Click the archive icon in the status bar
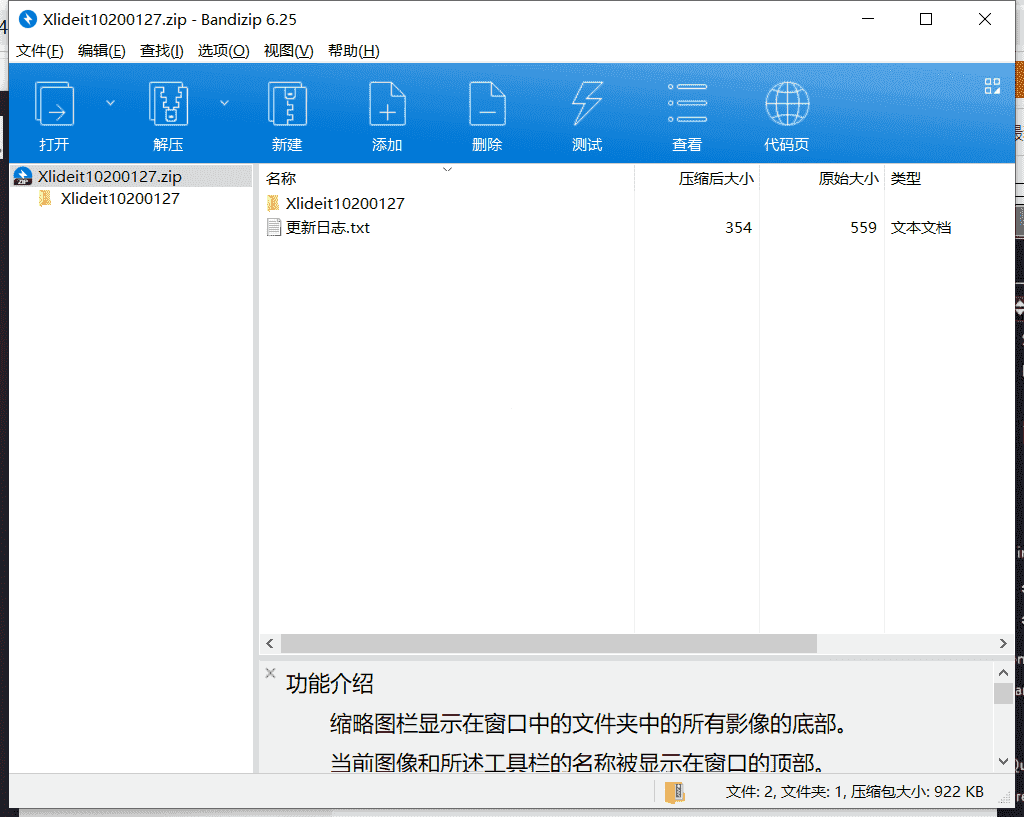 coord(675,792)
